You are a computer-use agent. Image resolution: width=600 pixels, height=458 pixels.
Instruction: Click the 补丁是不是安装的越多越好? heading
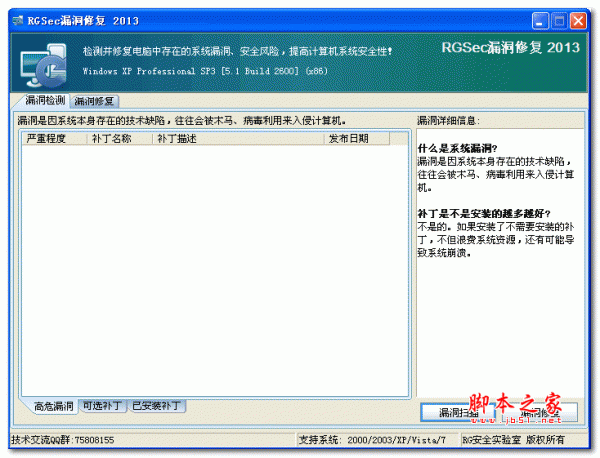[484, 213]
